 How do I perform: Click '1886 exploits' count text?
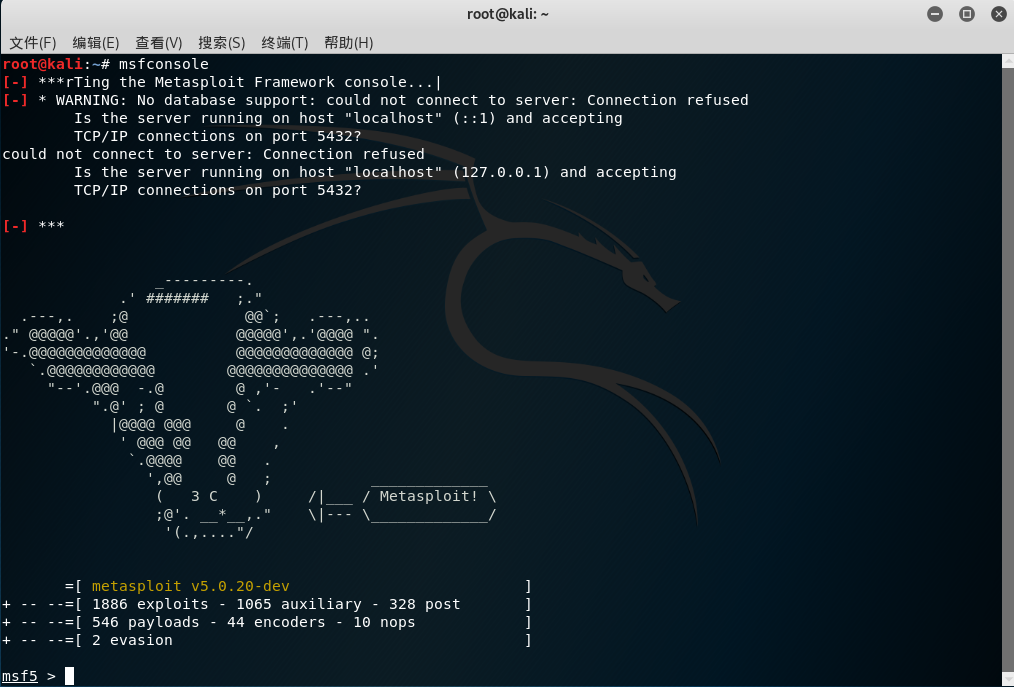150,604
